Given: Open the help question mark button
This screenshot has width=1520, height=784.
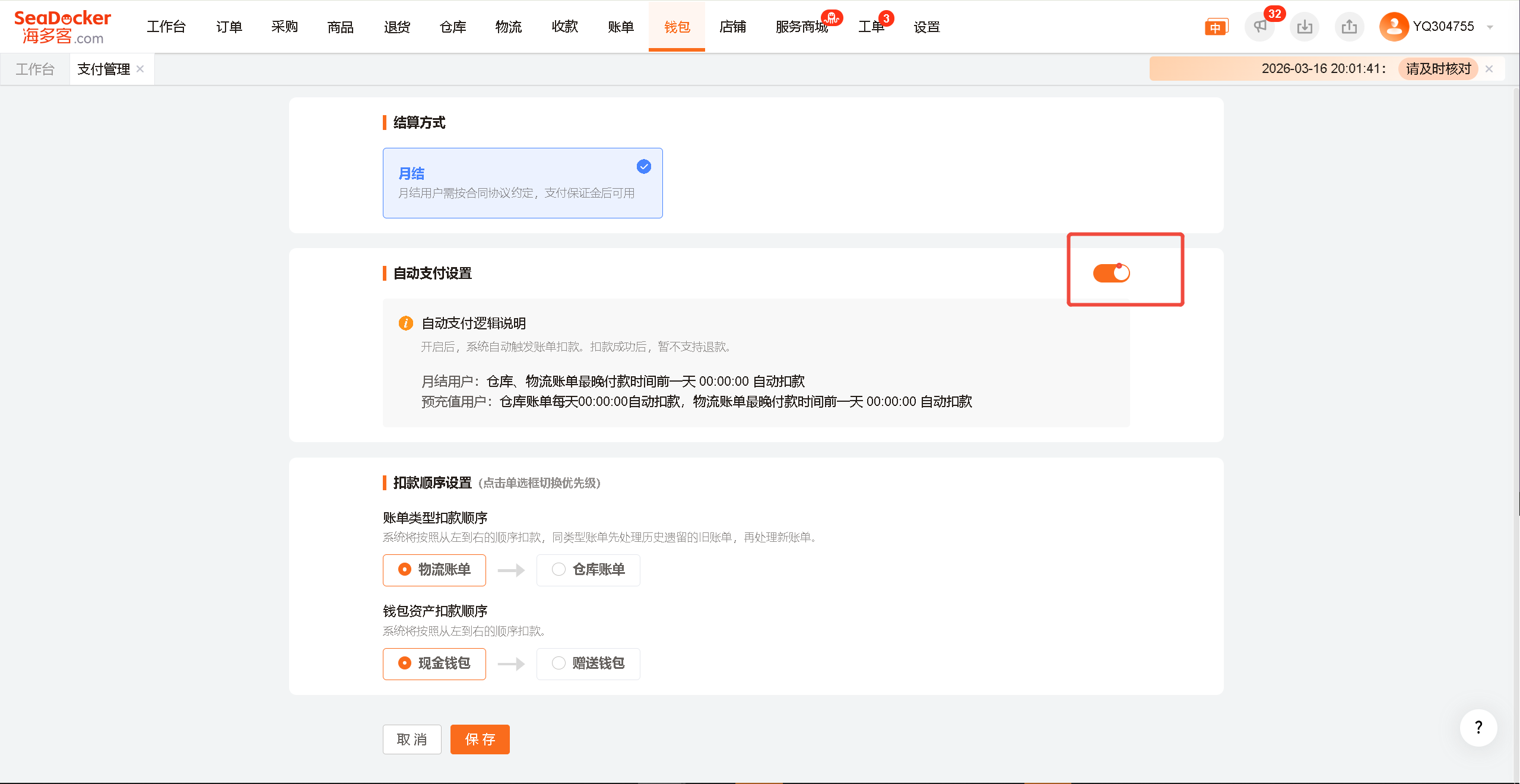Looking at the screenshot, I should click(x=1478, y=728).
